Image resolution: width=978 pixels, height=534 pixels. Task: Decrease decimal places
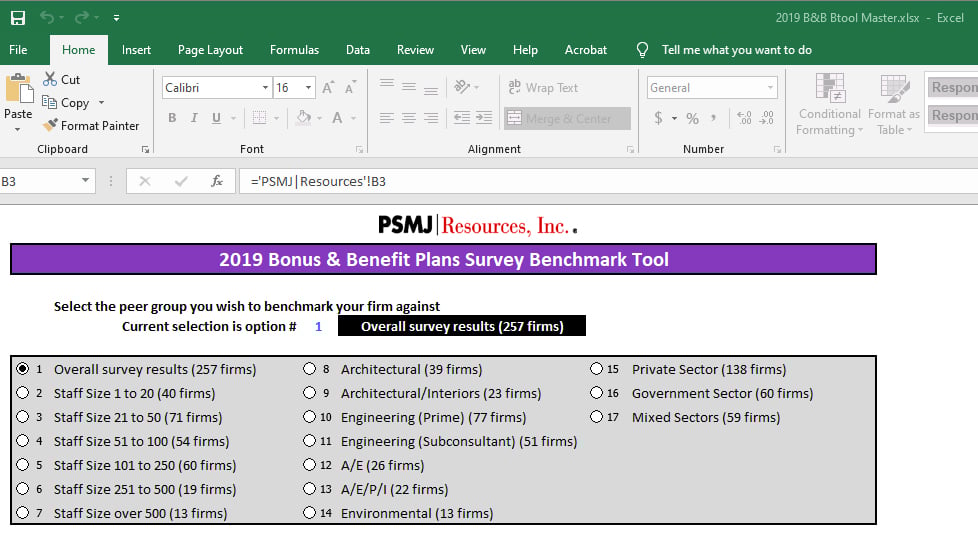767,118
